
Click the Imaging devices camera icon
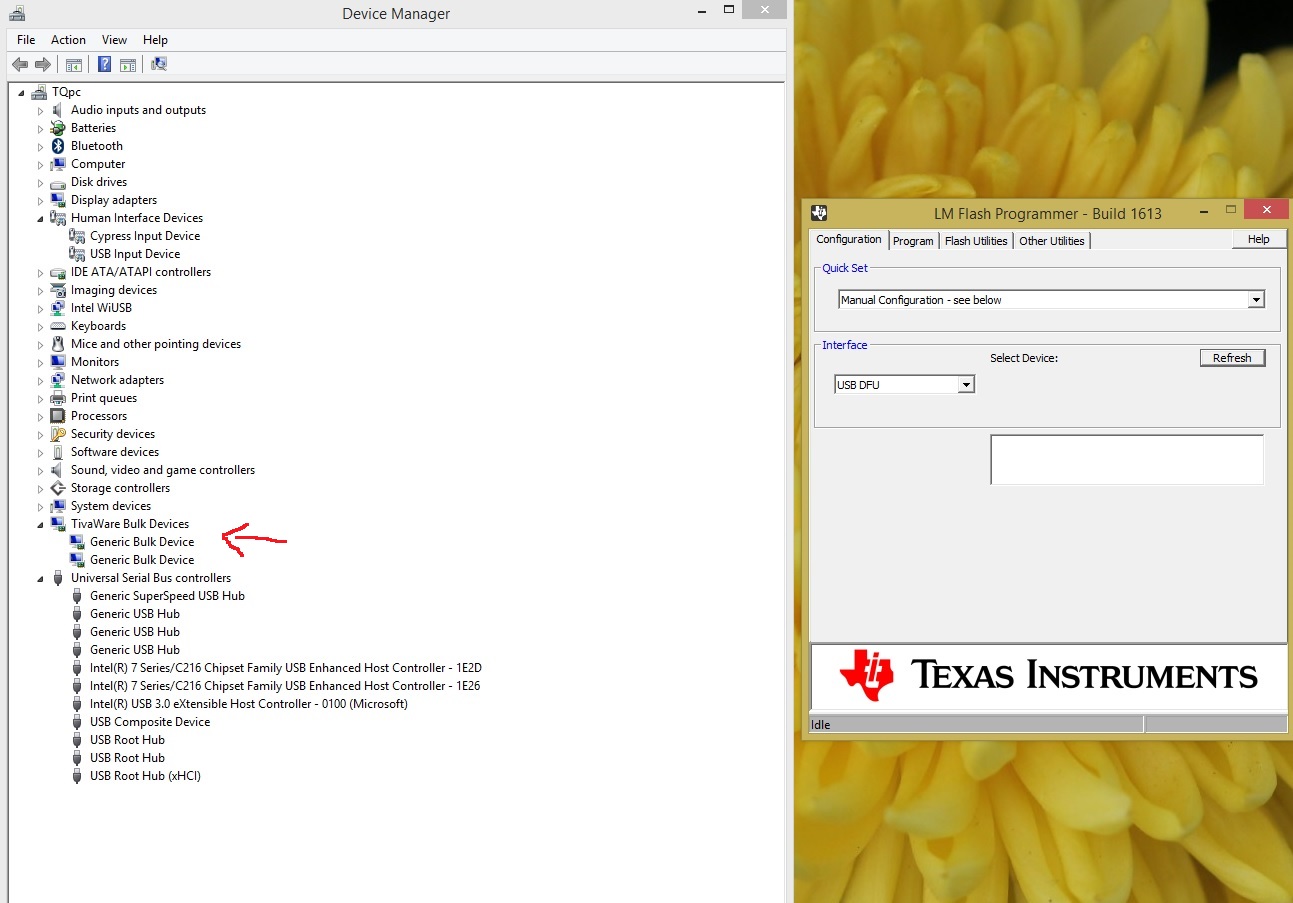coord(58,290)
